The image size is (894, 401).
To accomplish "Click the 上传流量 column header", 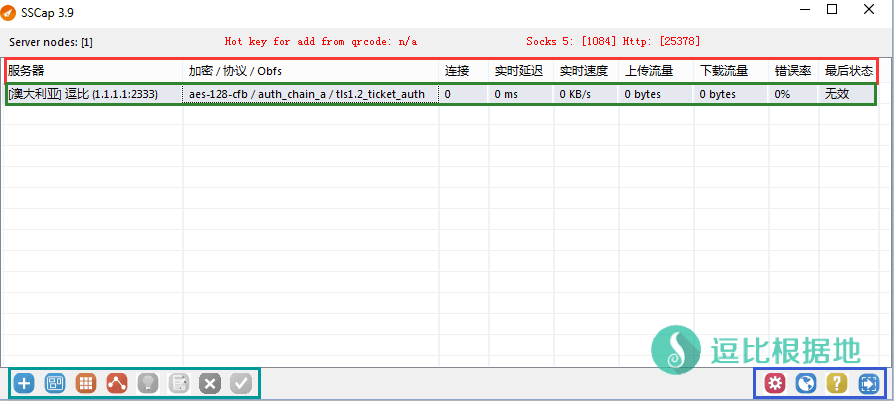I will click(x=649, y=71).
